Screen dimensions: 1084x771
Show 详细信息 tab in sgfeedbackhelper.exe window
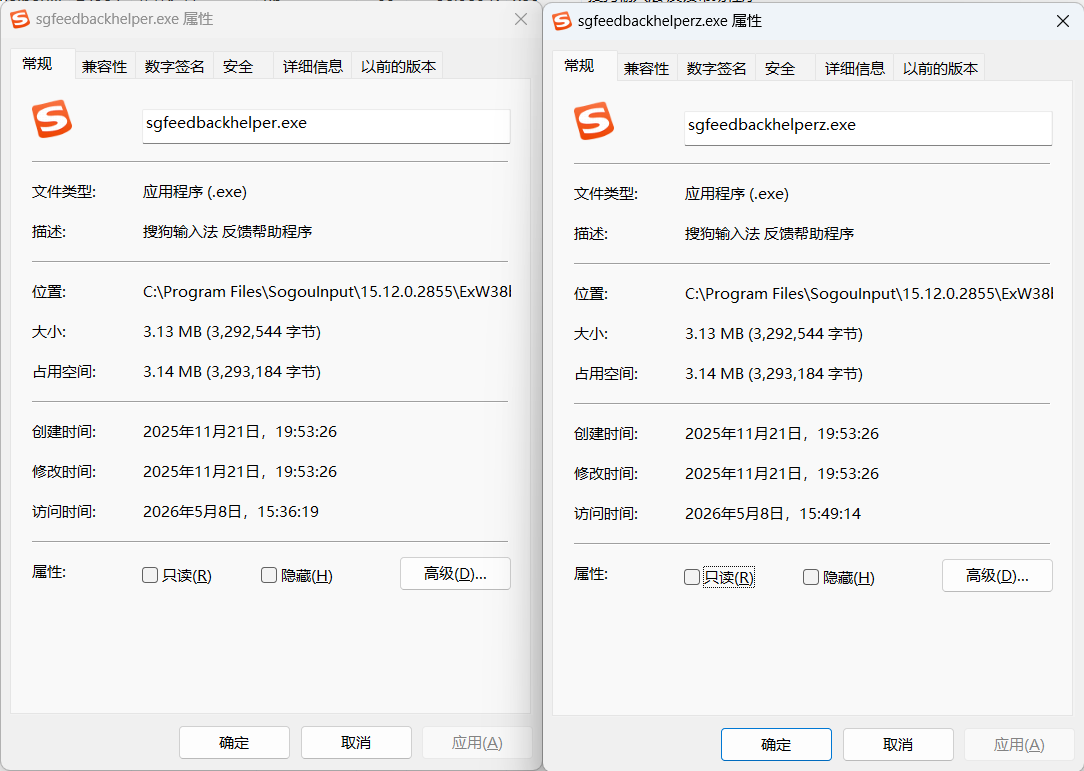[313, 66]
